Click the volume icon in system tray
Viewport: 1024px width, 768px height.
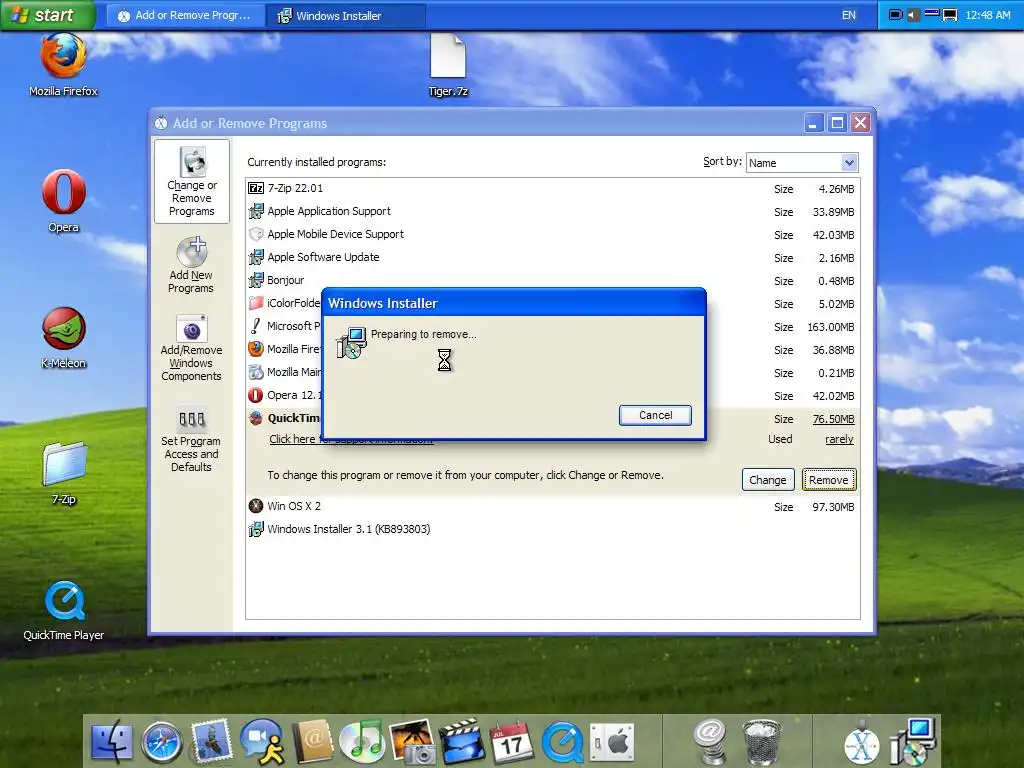pos(913,15)
